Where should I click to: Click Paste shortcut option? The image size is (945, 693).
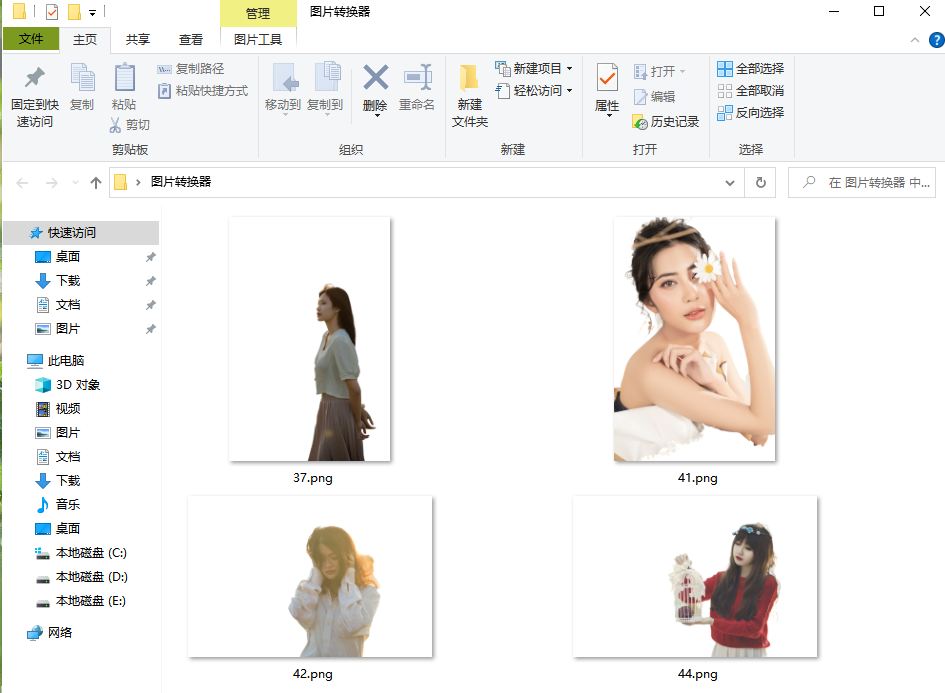coord(203,91)
